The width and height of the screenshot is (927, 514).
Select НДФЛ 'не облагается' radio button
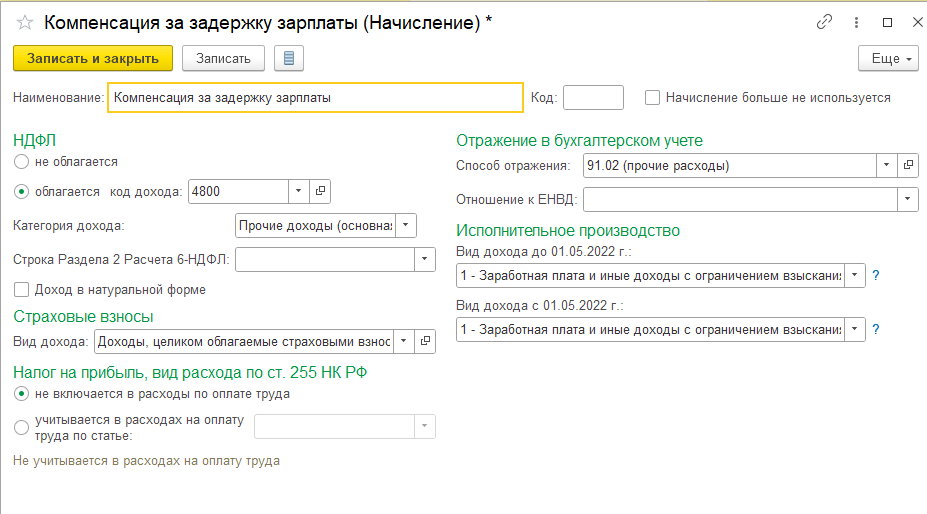click(21, 161)
